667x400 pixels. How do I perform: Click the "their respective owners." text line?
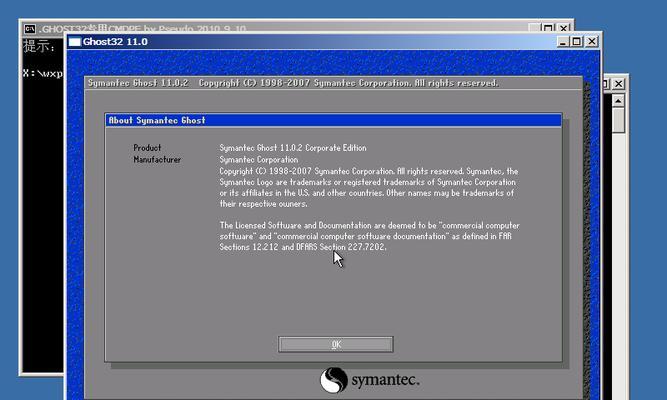click(x=263, y=204)
